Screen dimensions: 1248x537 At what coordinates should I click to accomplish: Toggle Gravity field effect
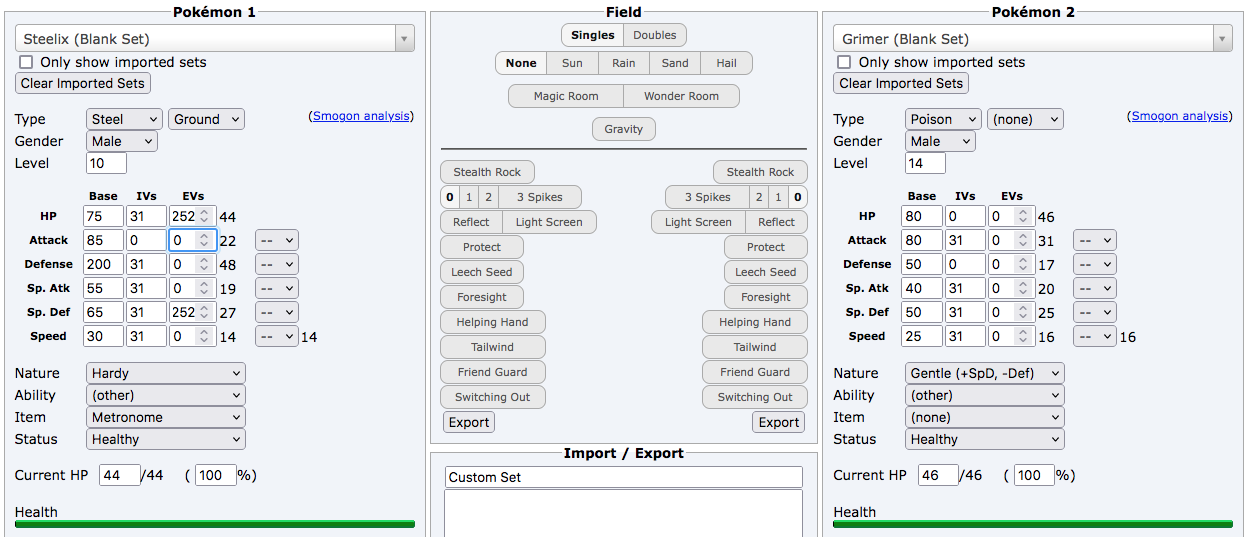pos(624,129)
